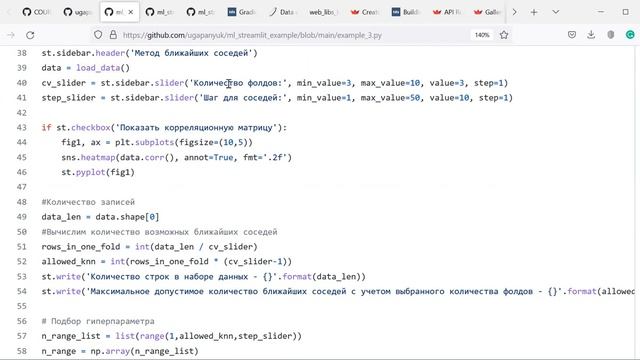Close the active ml_ GitHub tab
The height and width of the screenshot is (360, 640).
pos(131,12)
